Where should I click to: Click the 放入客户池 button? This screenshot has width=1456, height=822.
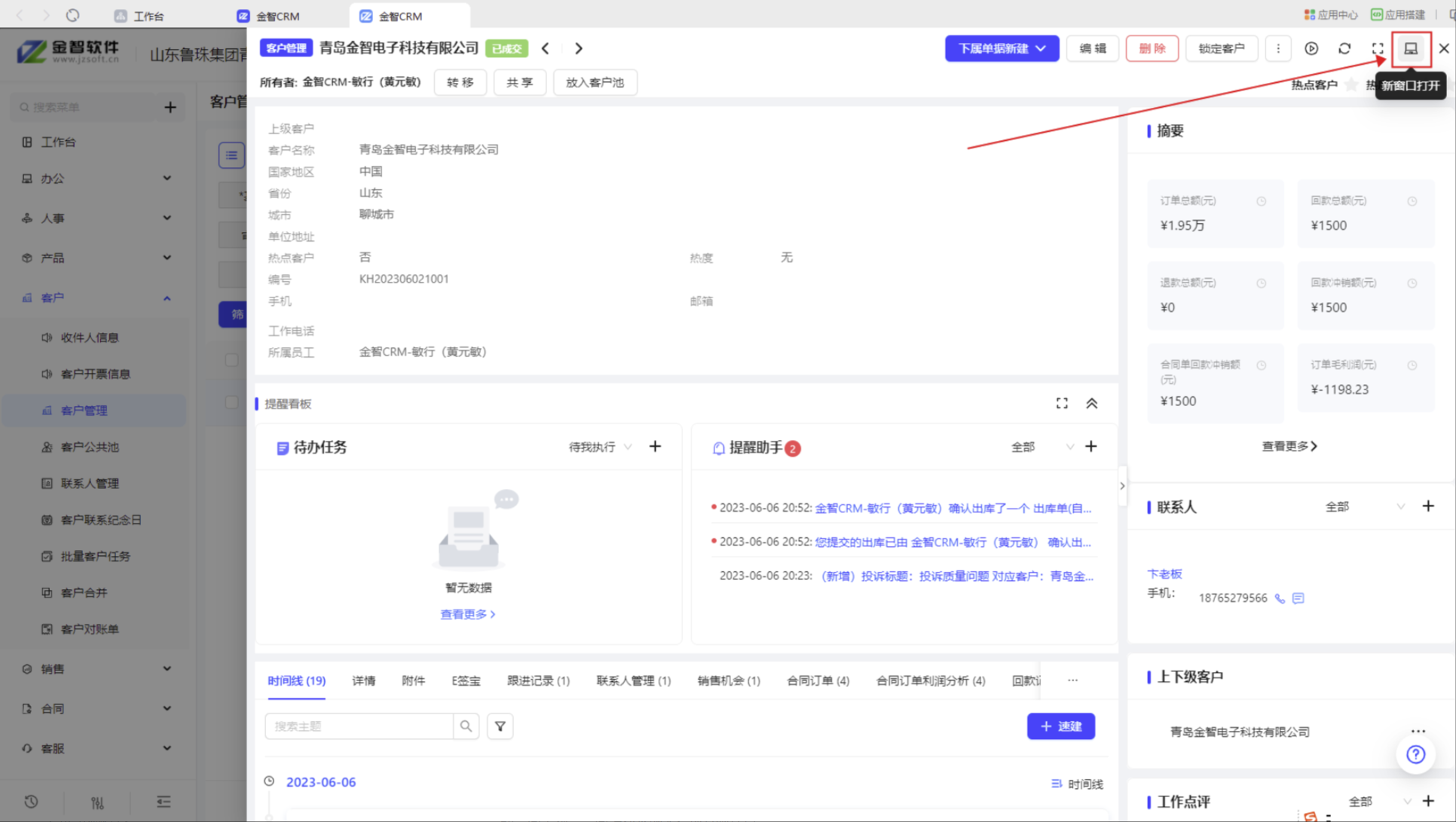(x=595, y=82)
